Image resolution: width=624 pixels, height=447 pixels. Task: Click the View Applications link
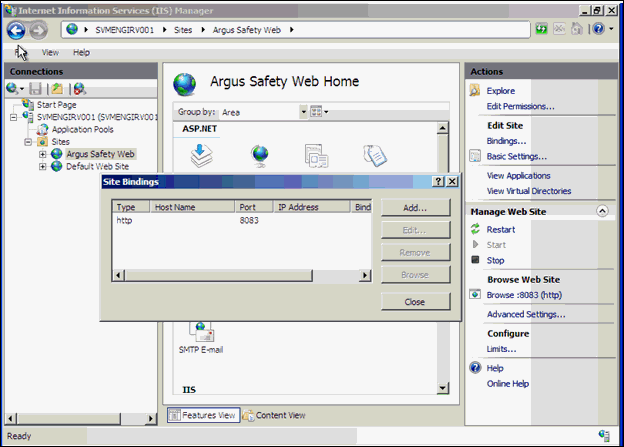tap(519, 176)
